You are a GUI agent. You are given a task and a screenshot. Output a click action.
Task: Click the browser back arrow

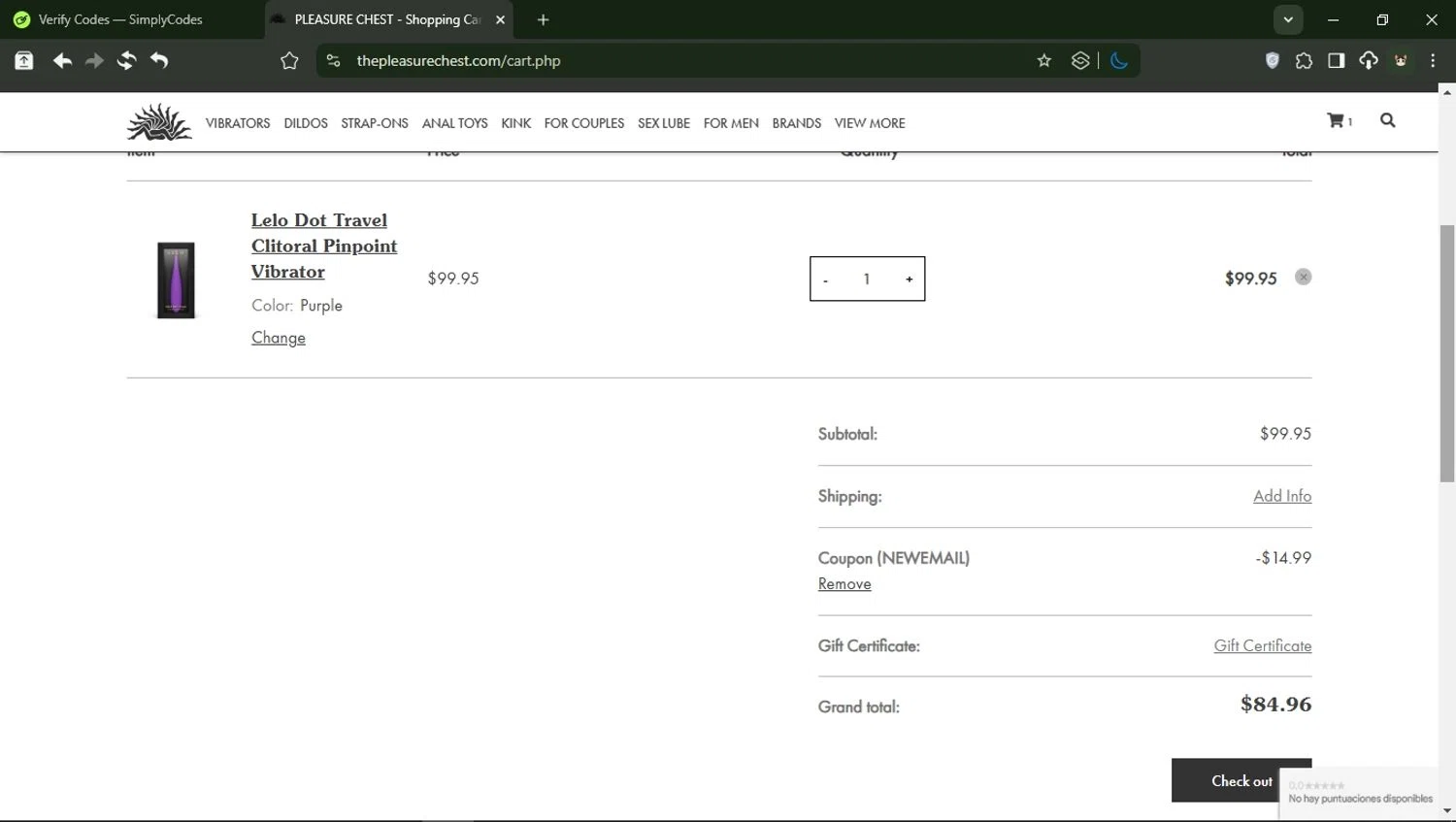[x=62, y=61]
